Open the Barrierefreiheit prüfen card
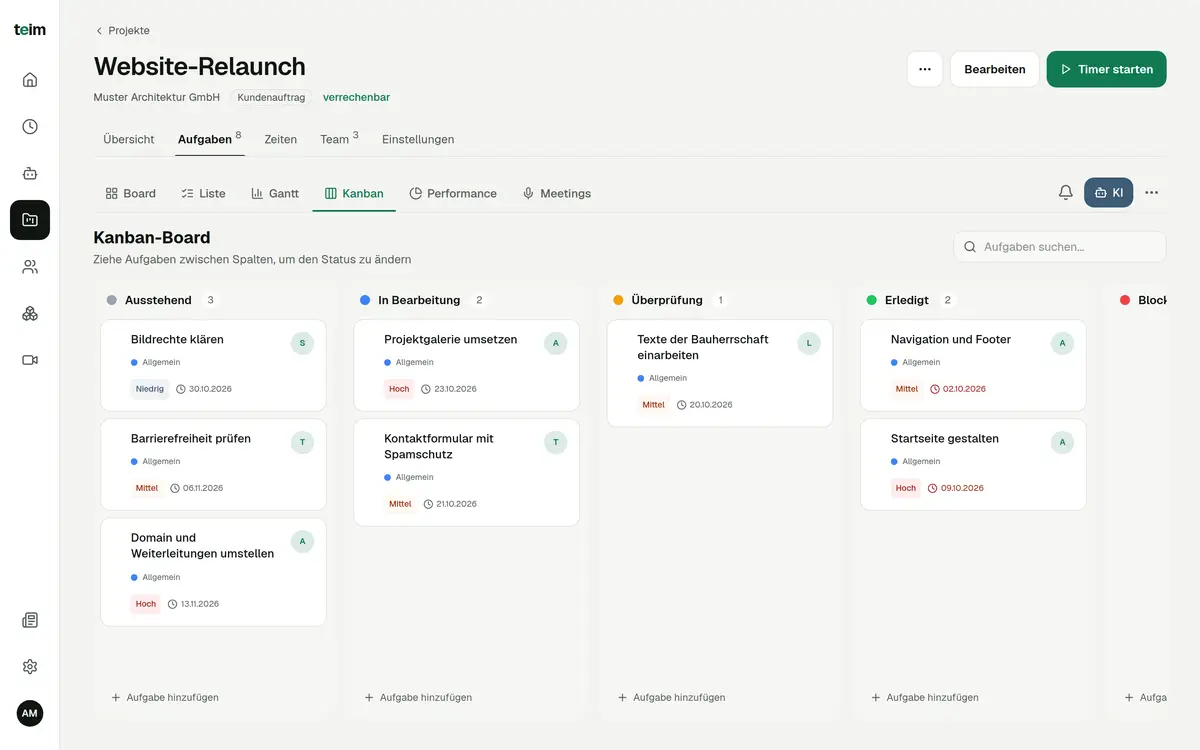Screen dimensions: 1200x750 tap(213, 464)
